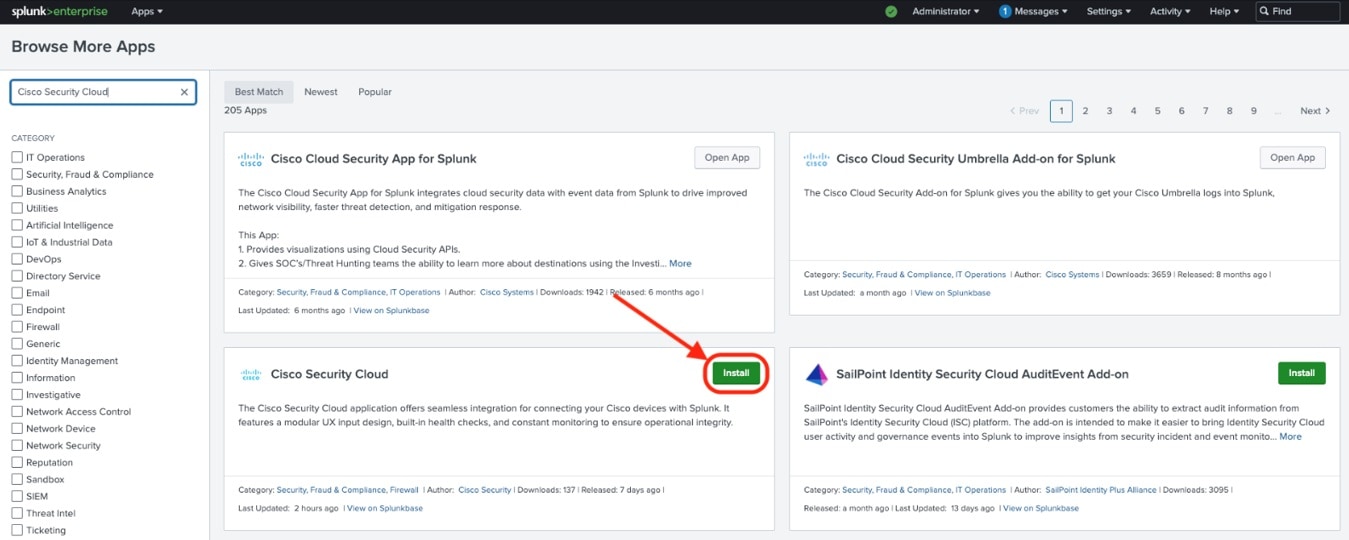Toggle the Firewall category checkbox

point(17,327)
